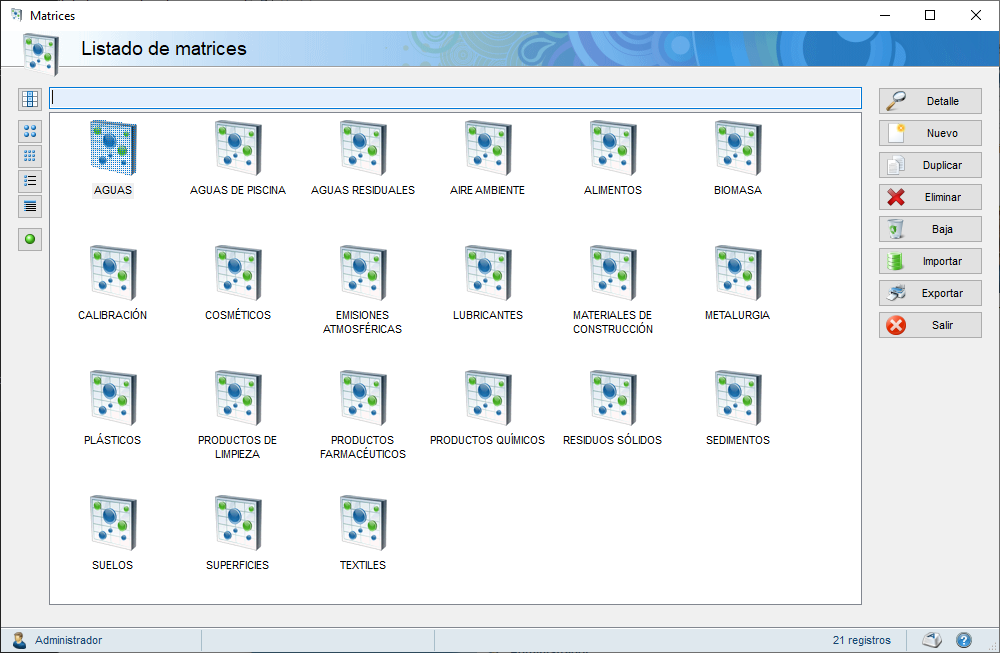Switch to details lines view
1000x653 pixels.
tap(30, 207)
